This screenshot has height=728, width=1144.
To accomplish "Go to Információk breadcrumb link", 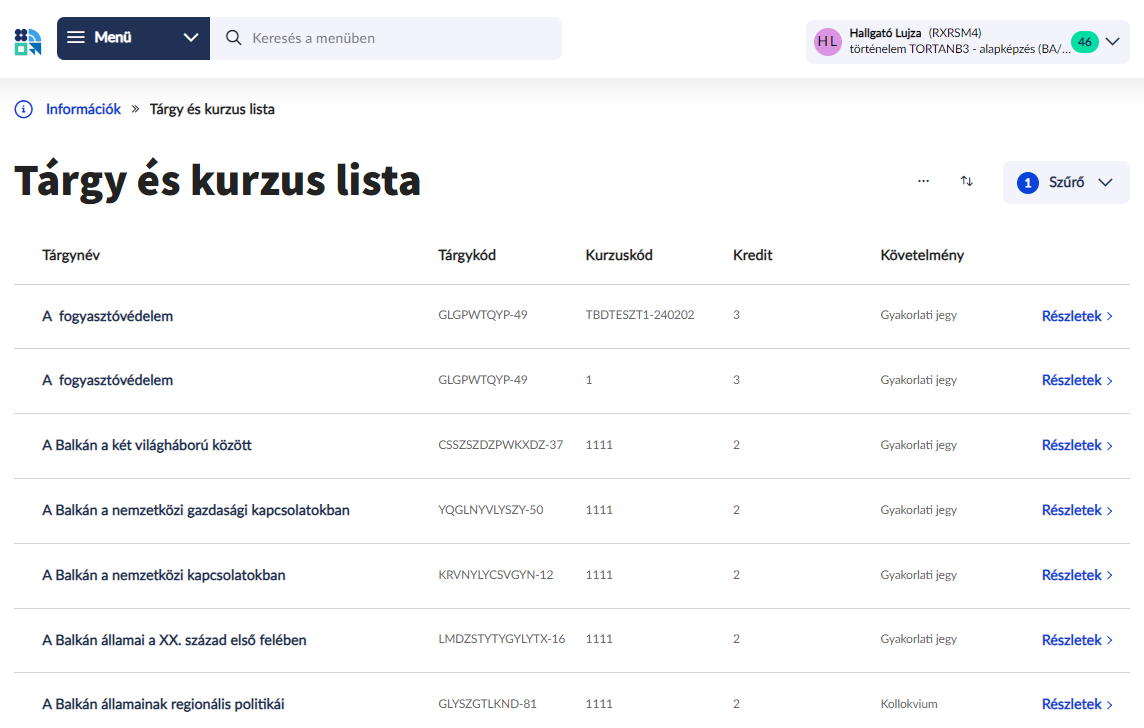I will pyautogui.click(x=83, y=109).
